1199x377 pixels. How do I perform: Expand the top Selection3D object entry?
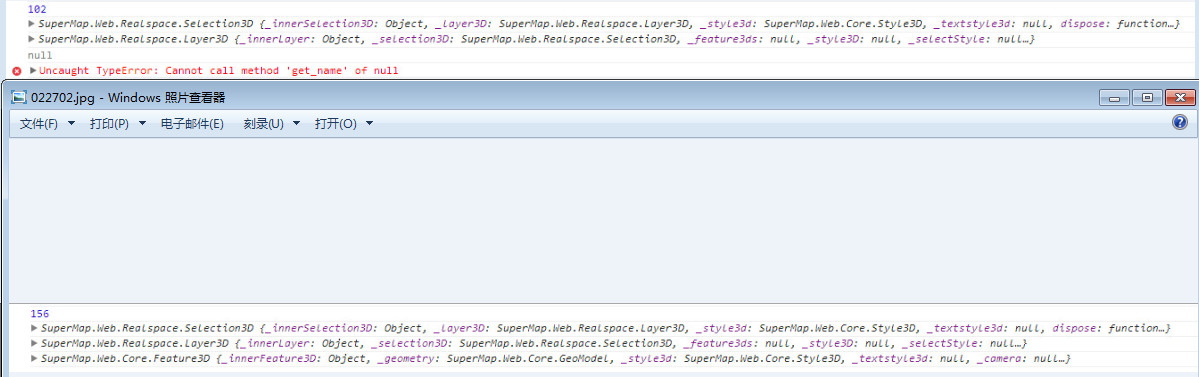pyautogui.click(x=31, y=24)
